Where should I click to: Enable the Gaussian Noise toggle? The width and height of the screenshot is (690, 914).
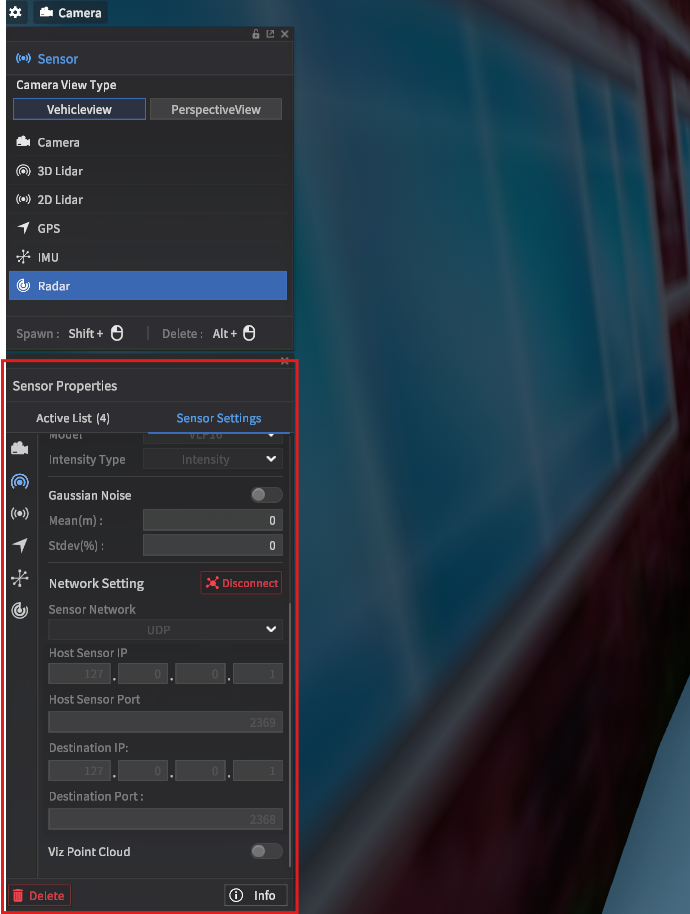(x=266, y=495)
